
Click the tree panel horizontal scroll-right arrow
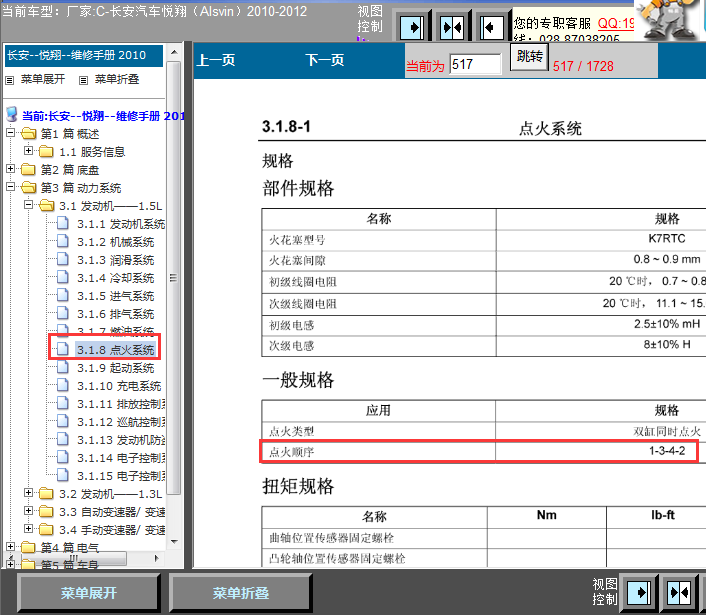coord(156,558)
